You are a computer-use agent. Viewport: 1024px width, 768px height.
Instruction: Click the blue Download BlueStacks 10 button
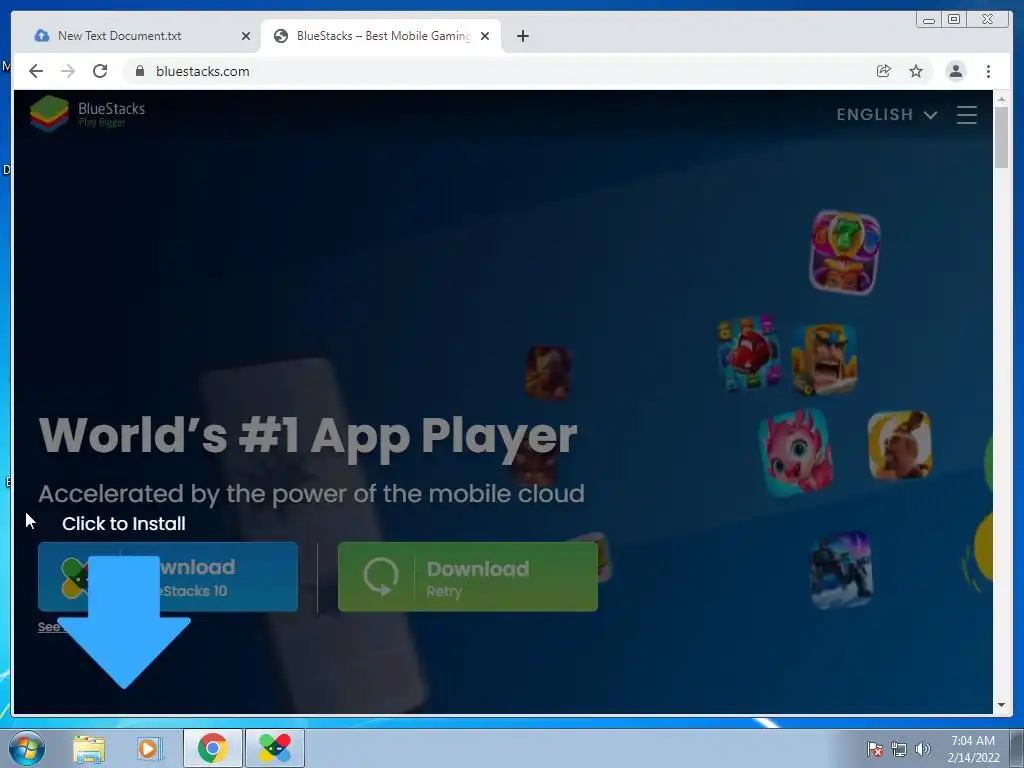(168, 577)
